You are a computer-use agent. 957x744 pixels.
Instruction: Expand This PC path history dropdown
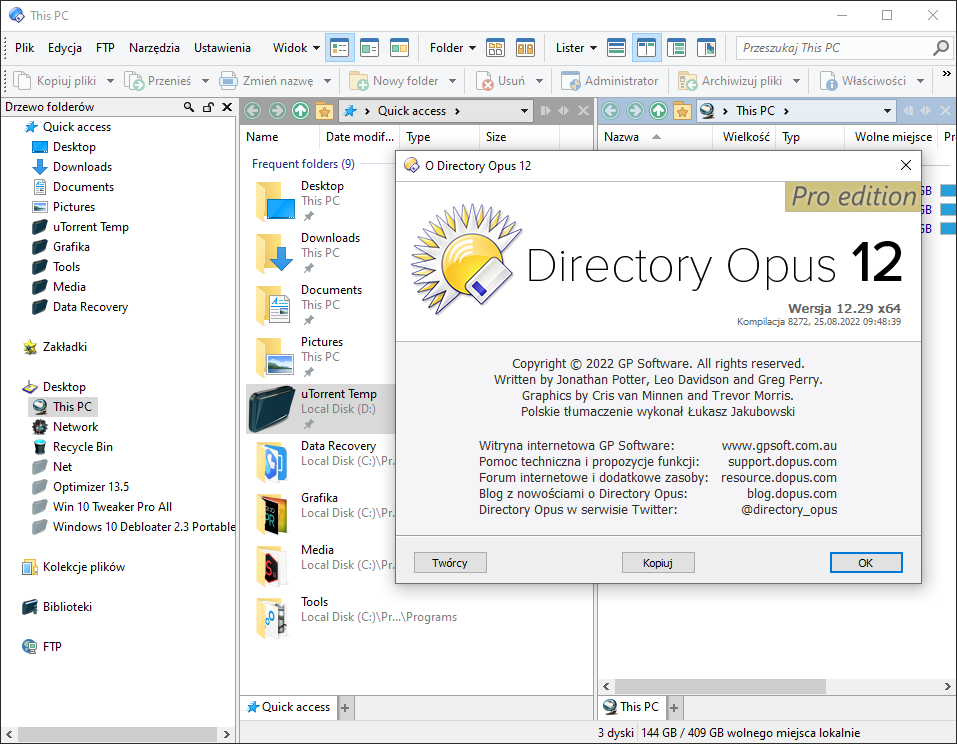tap(887, 110)
